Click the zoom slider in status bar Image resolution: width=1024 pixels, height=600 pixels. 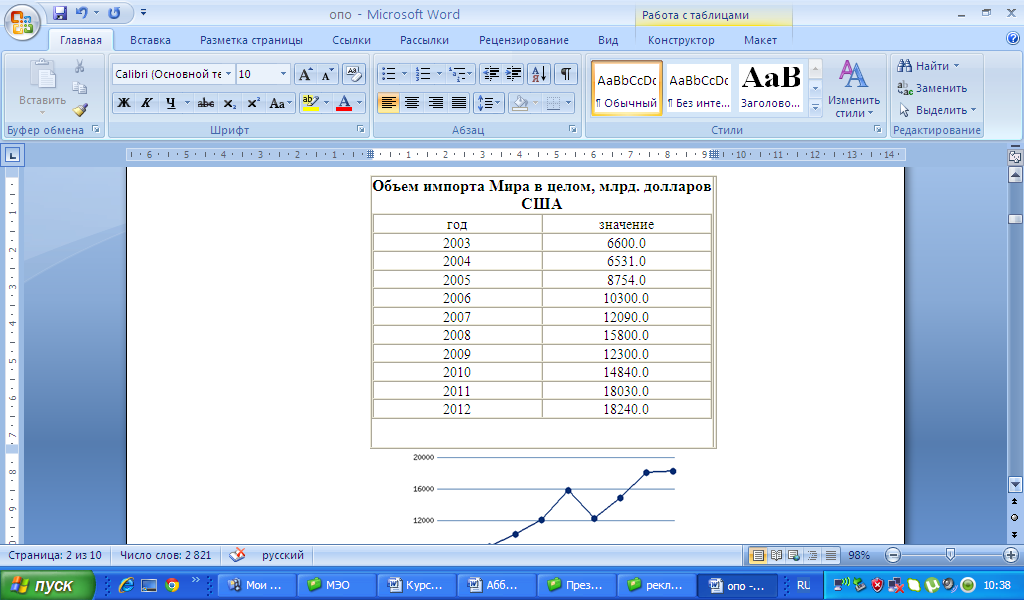(950, 555)
